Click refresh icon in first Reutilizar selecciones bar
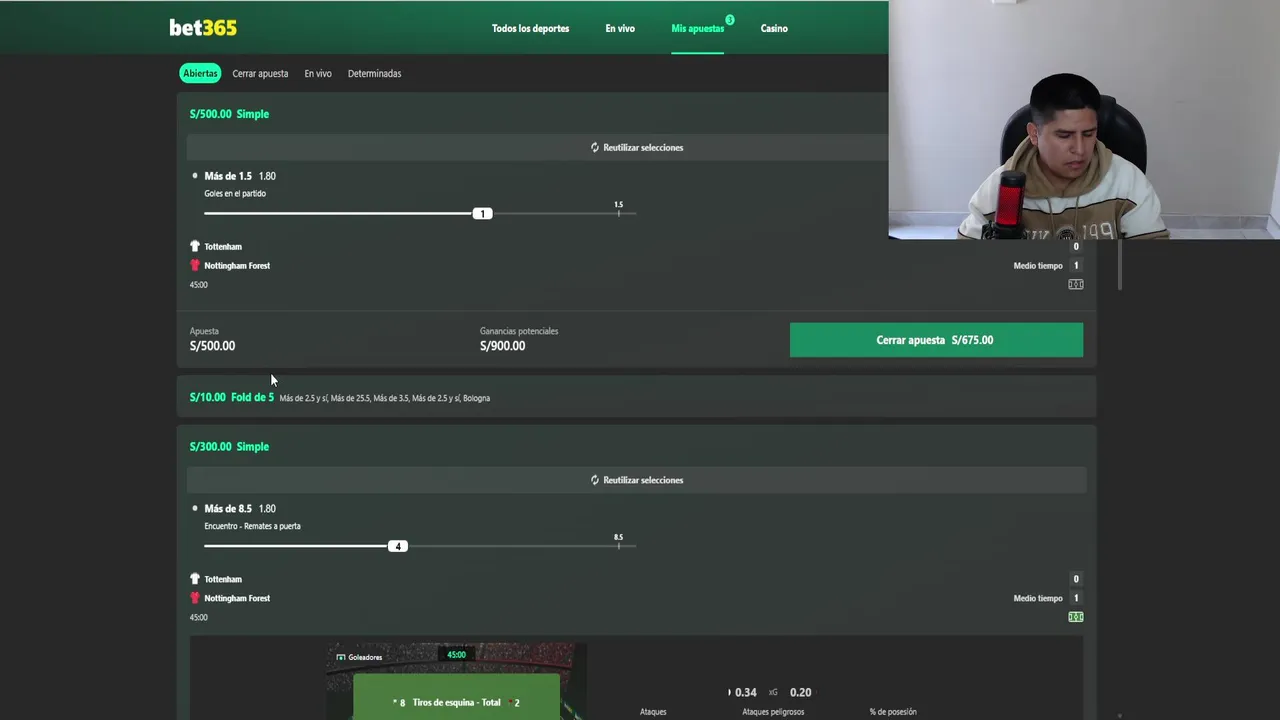 [594, 147]
